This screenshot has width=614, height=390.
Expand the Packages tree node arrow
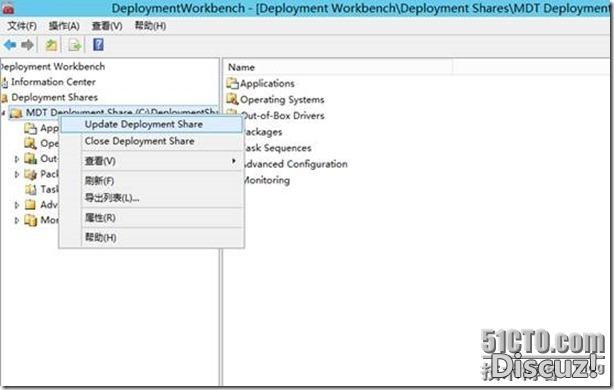(x=17, y=174)
